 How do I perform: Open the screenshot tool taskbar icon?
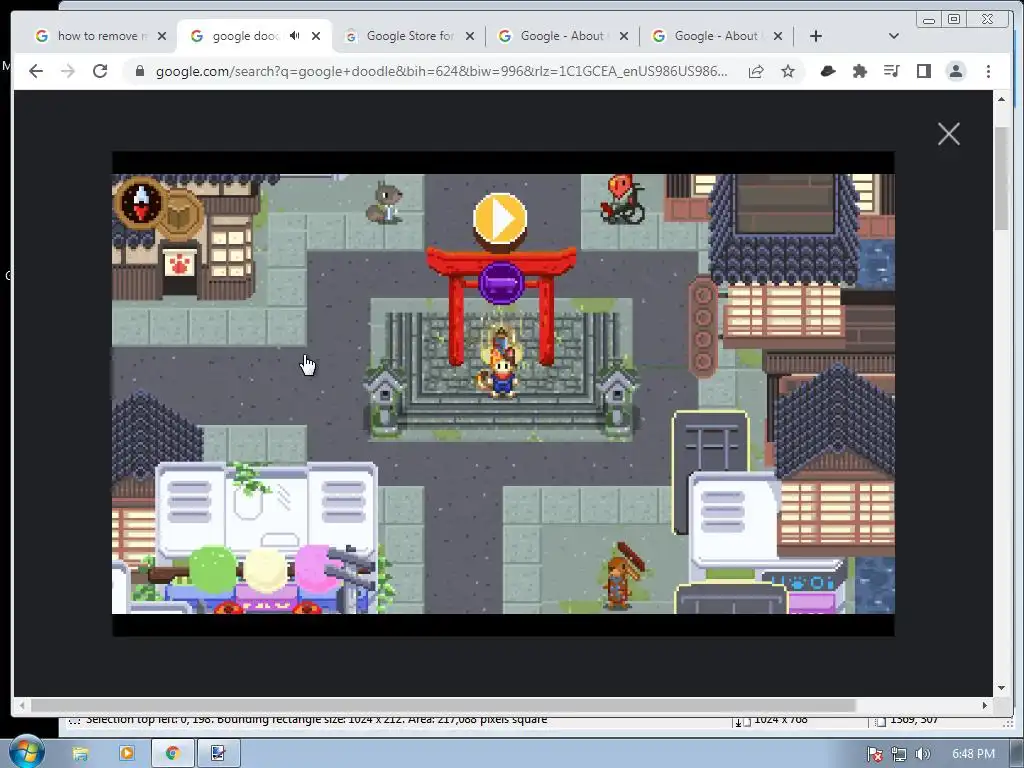point(218,754)
